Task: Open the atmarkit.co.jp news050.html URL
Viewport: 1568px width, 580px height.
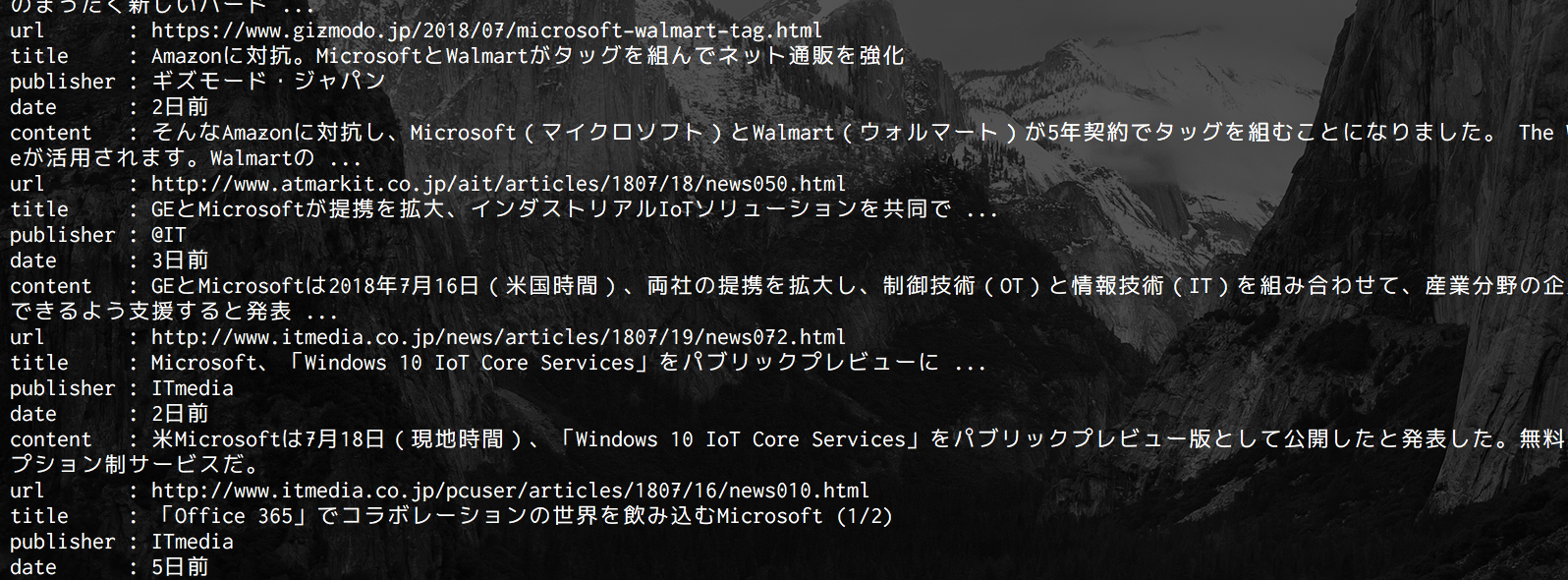Action: pyautogui.click(x=498, y=184)
